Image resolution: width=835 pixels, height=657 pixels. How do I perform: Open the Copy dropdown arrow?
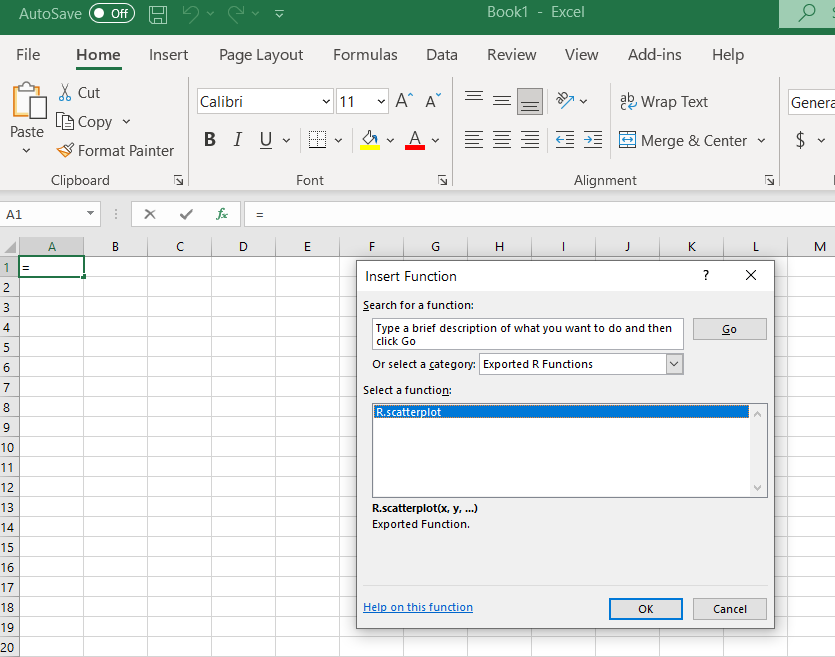click(x=126, y=122)
